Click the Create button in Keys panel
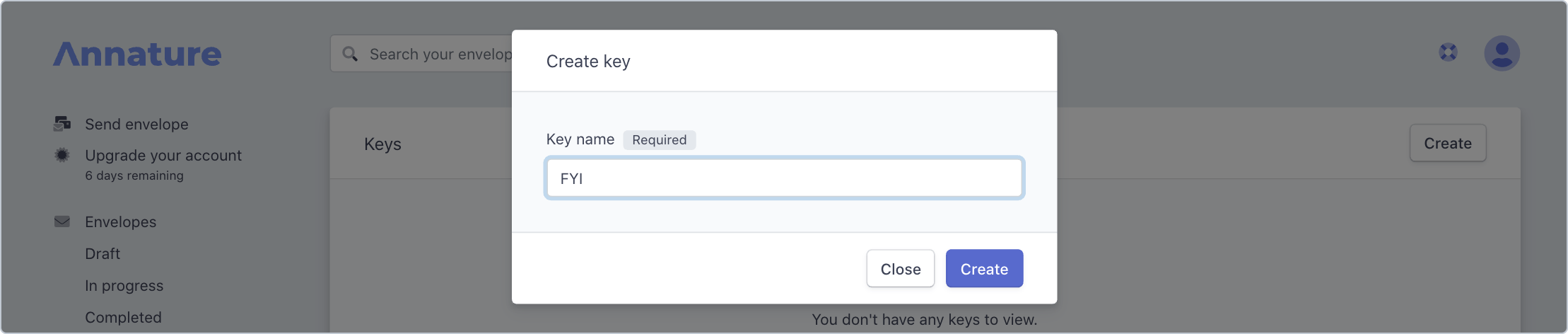The height and width of the screenshot is (334, 1568). pyautogui.click(x=1447, y=143)
